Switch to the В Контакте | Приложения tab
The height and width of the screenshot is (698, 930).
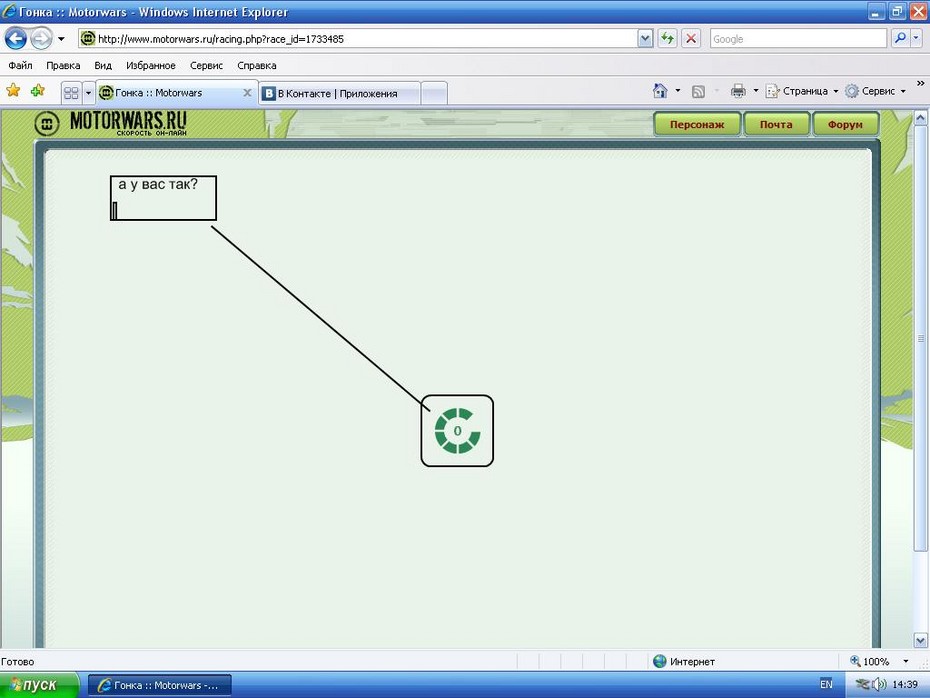click(337, 93)
